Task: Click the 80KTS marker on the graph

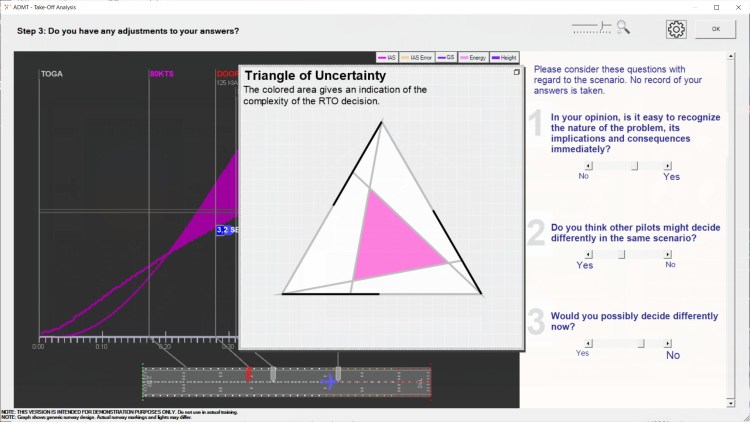Action: [160, 74]
